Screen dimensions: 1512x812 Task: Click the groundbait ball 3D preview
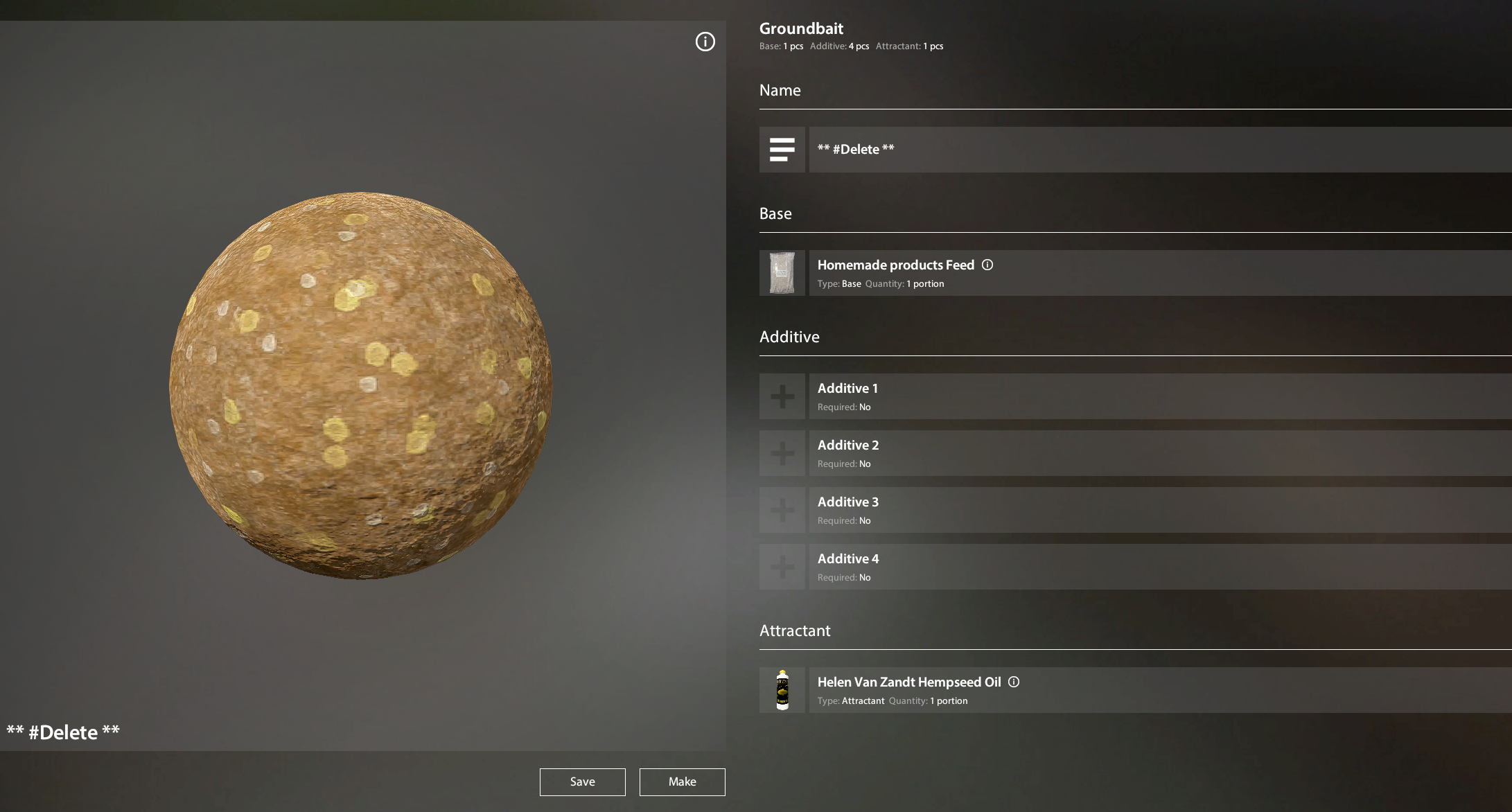pyautogui.click(x=360, y=385)
